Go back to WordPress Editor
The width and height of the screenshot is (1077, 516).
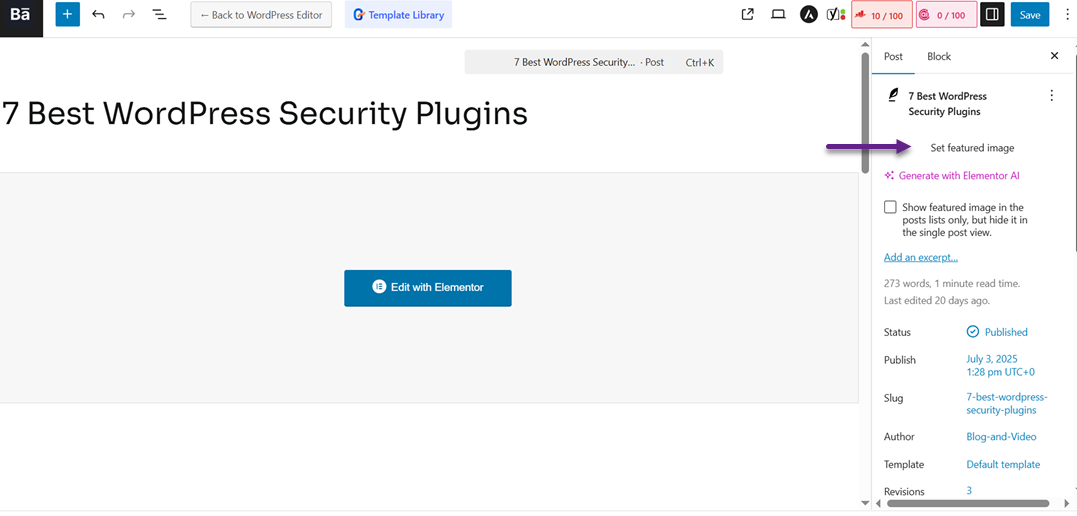(x=261, y=14)
